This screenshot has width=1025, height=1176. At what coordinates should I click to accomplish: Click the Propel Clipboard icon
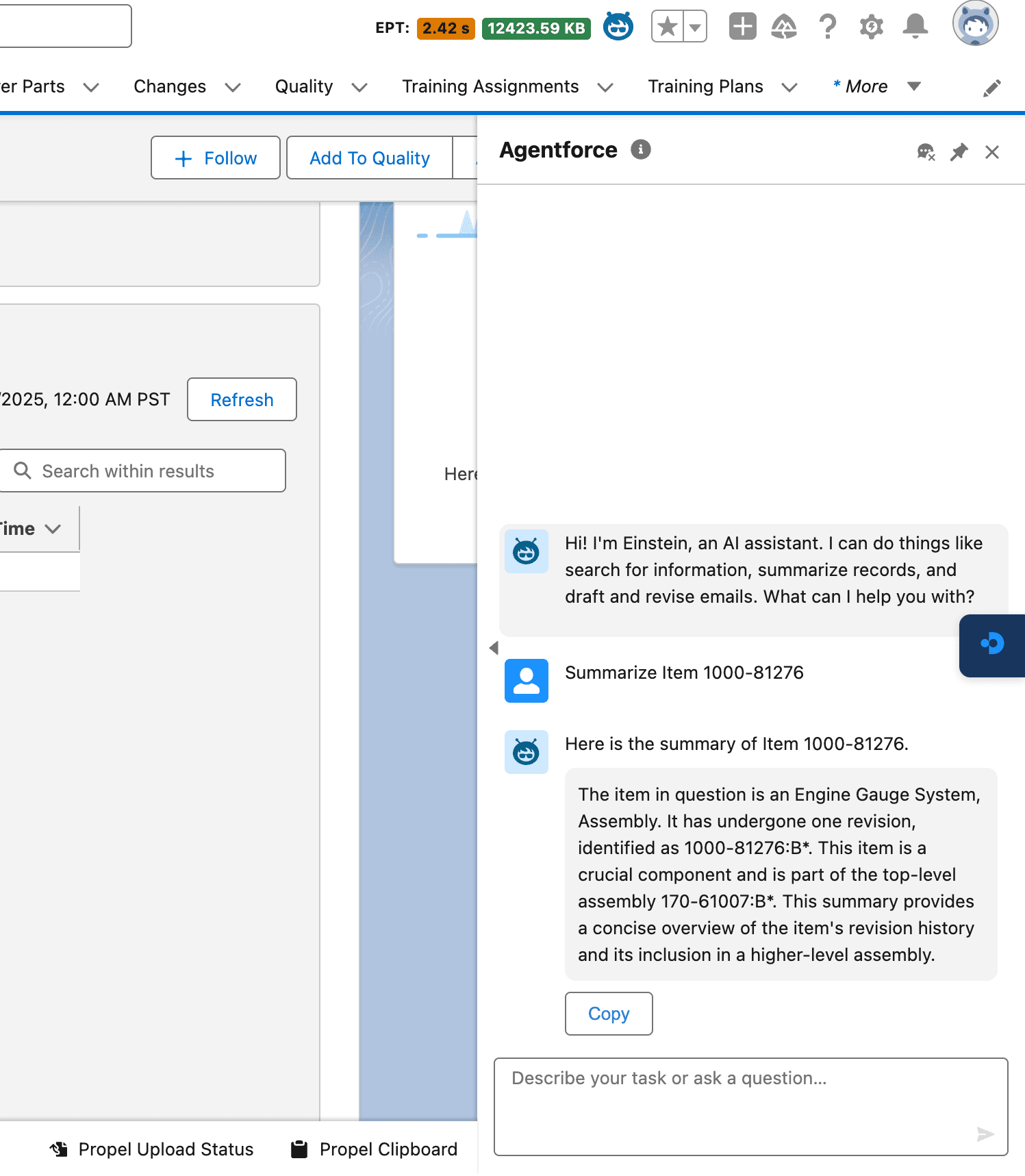299,1149
